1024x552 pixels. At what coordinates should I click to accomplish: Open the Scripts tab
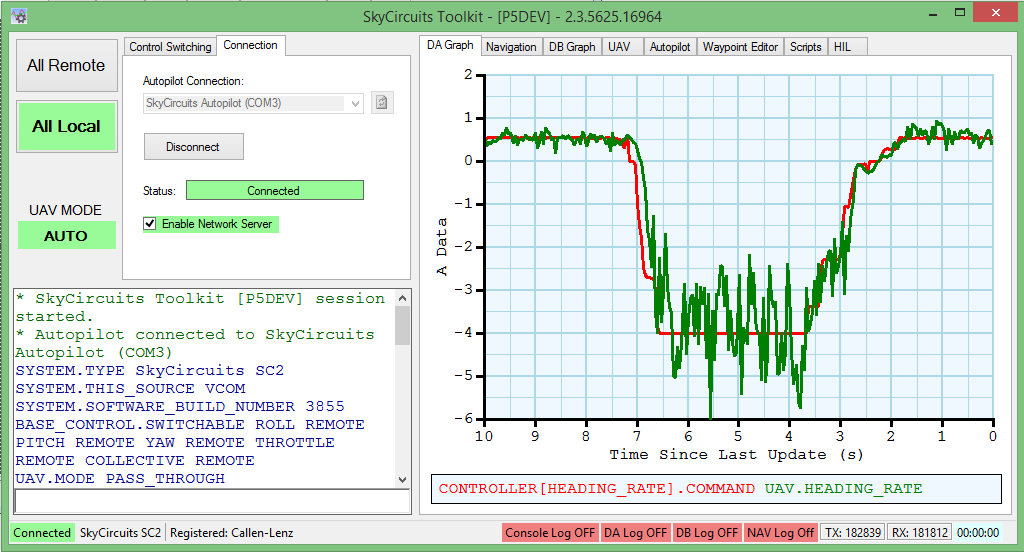[x=805, y=47]
